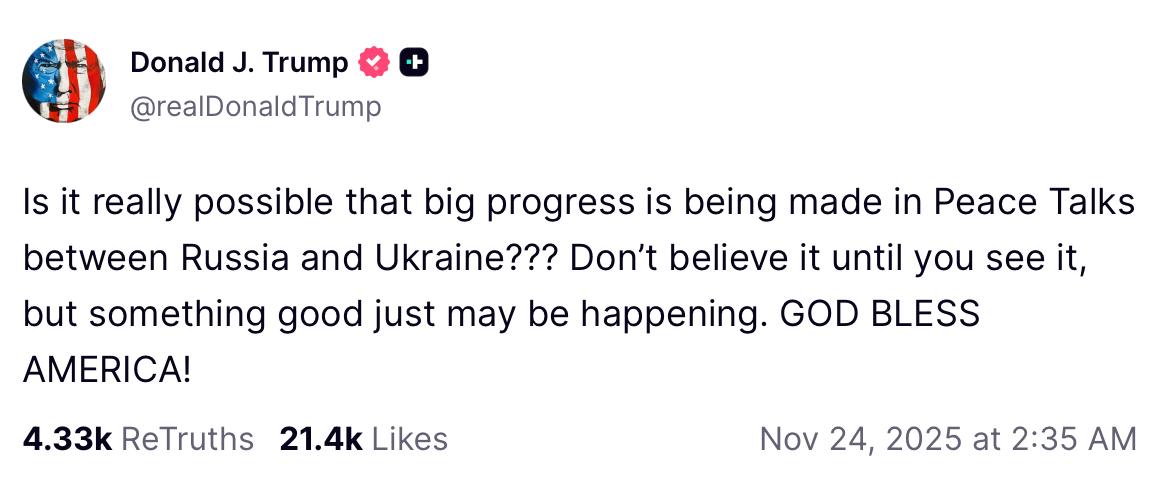Click the @realDonaldTrump handle
This screenshot has height=486, width=1168.
tap(255, 106)
